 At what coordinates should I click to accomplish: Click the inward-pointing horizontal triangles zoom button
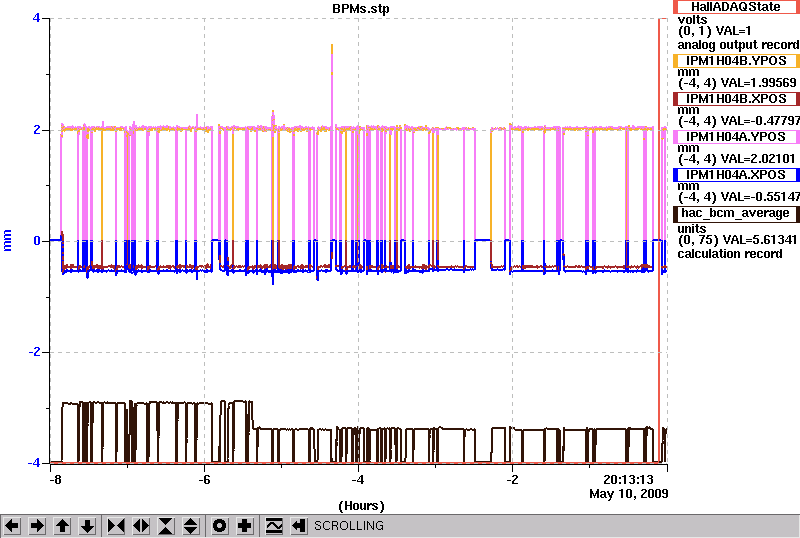tap(116, 526)
